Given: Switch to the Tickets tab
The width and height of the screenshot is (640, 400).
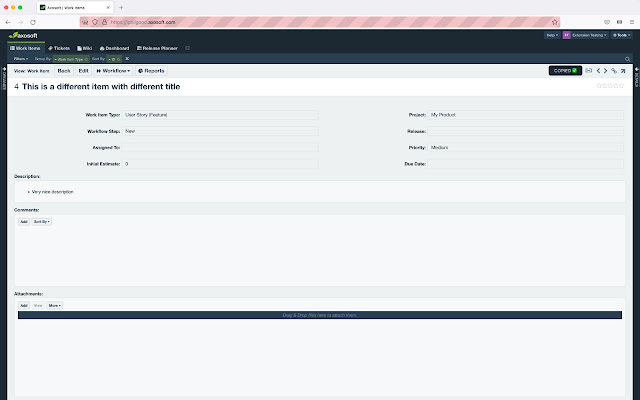Looking at the screenshot, I should point(59,48).
